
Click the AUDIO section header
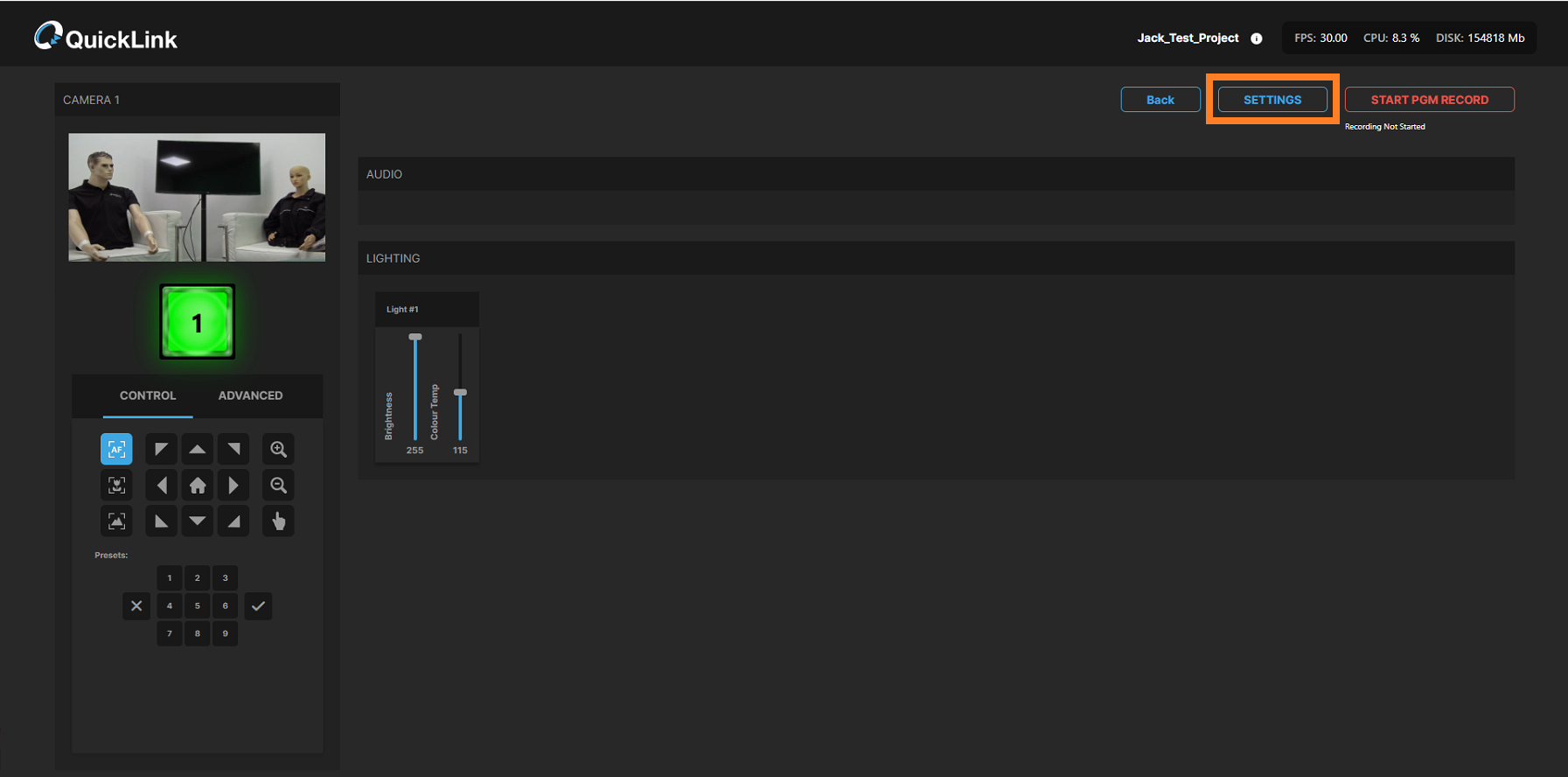[936, 174]
